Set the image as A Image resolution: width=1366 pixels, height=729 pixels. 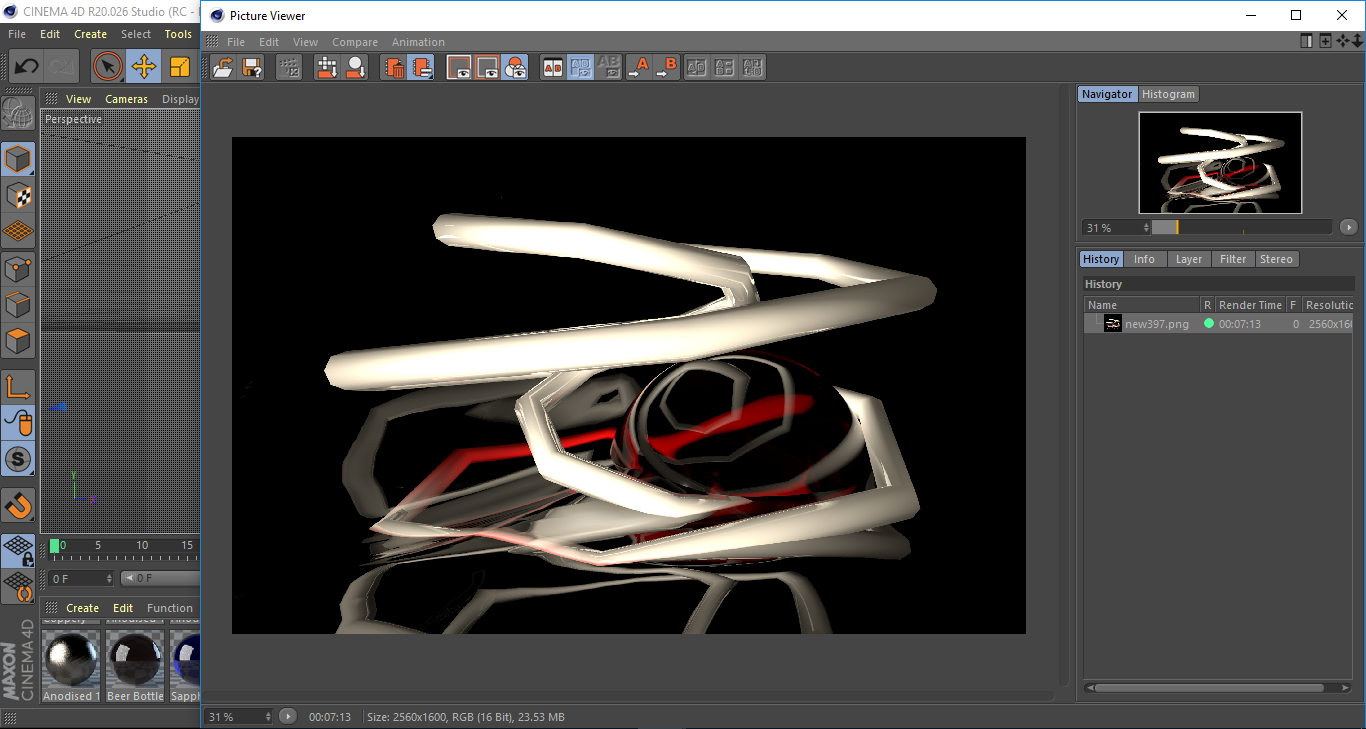[638, 68]
